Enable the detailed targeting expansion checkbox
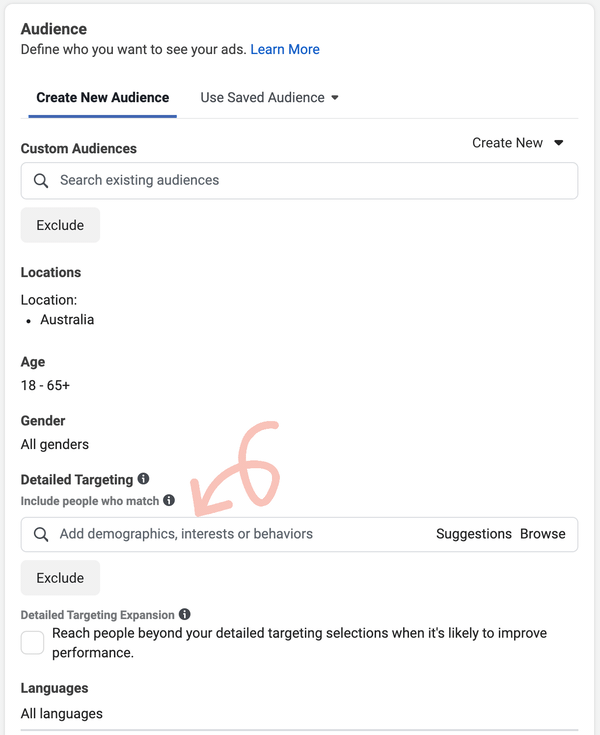 pos(33,642)
